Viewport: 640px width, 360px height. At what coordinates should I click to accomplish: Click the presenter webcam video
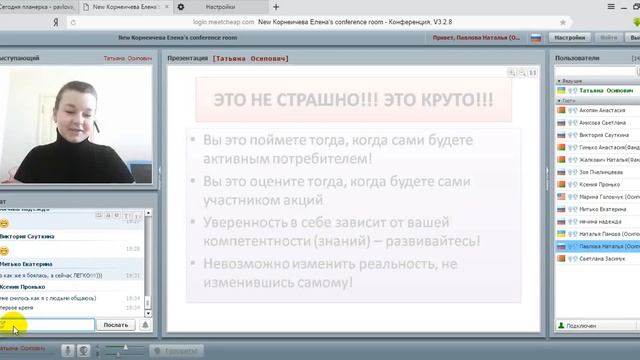(x=76, y=125)
